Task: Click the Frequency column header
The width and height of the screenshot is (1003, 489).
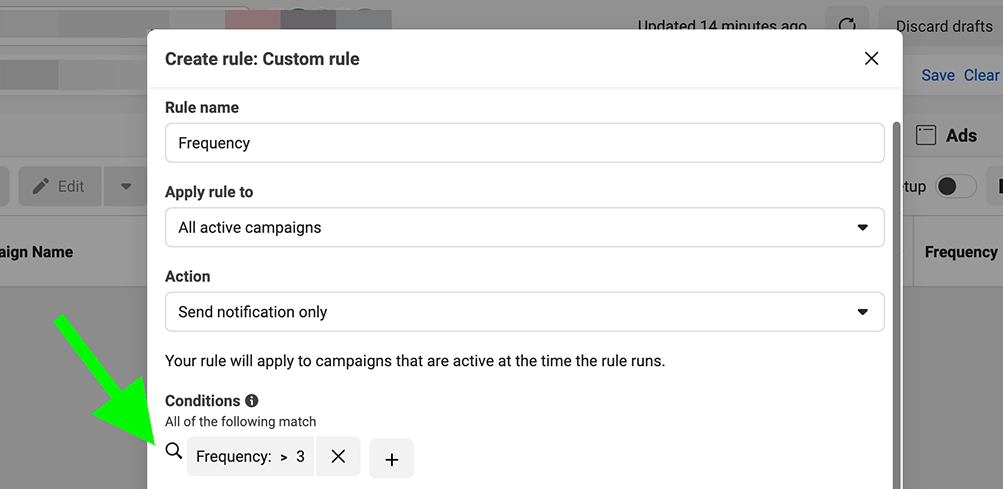Action: (960, 252)
